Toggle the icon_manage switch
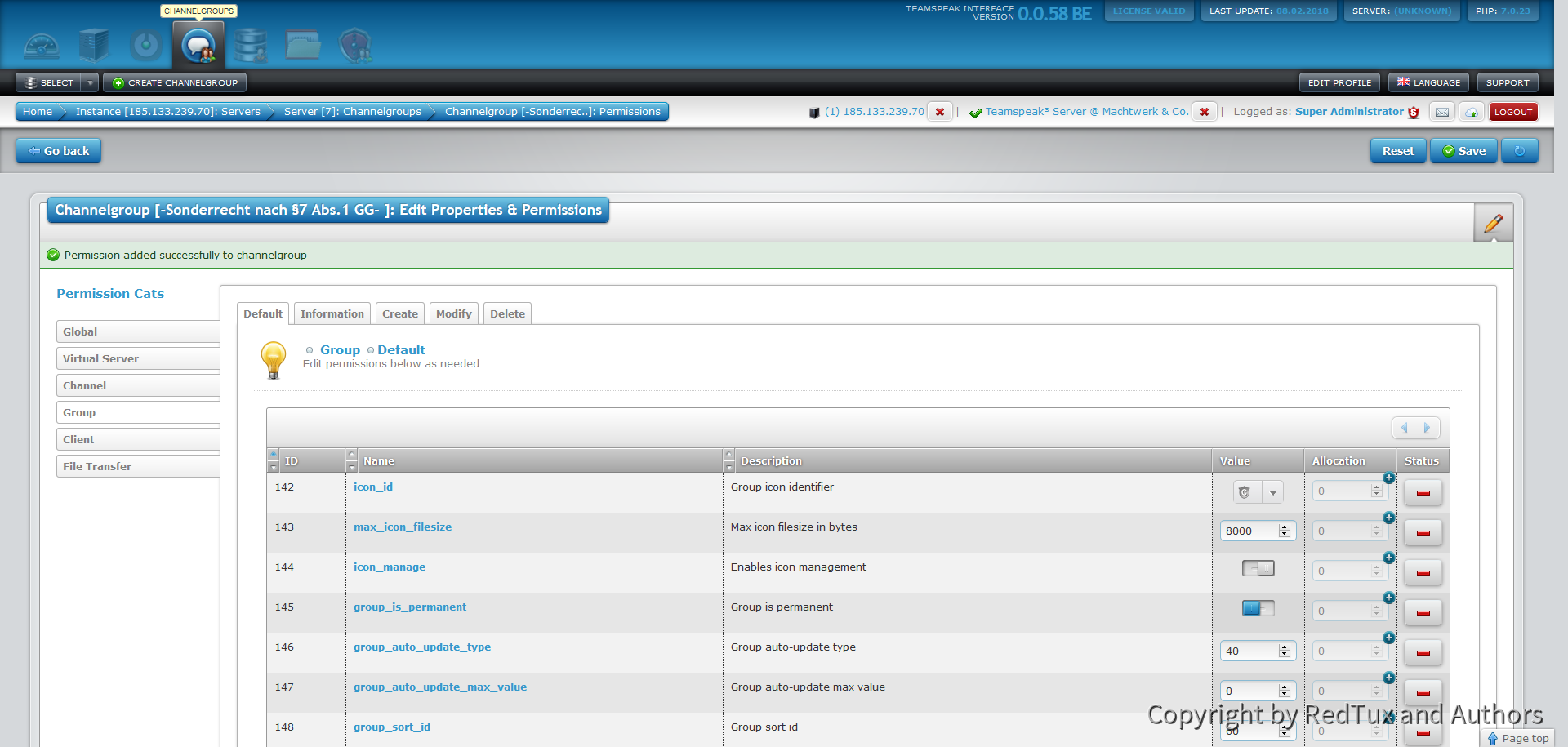1568x747 pixels. 1258,568
